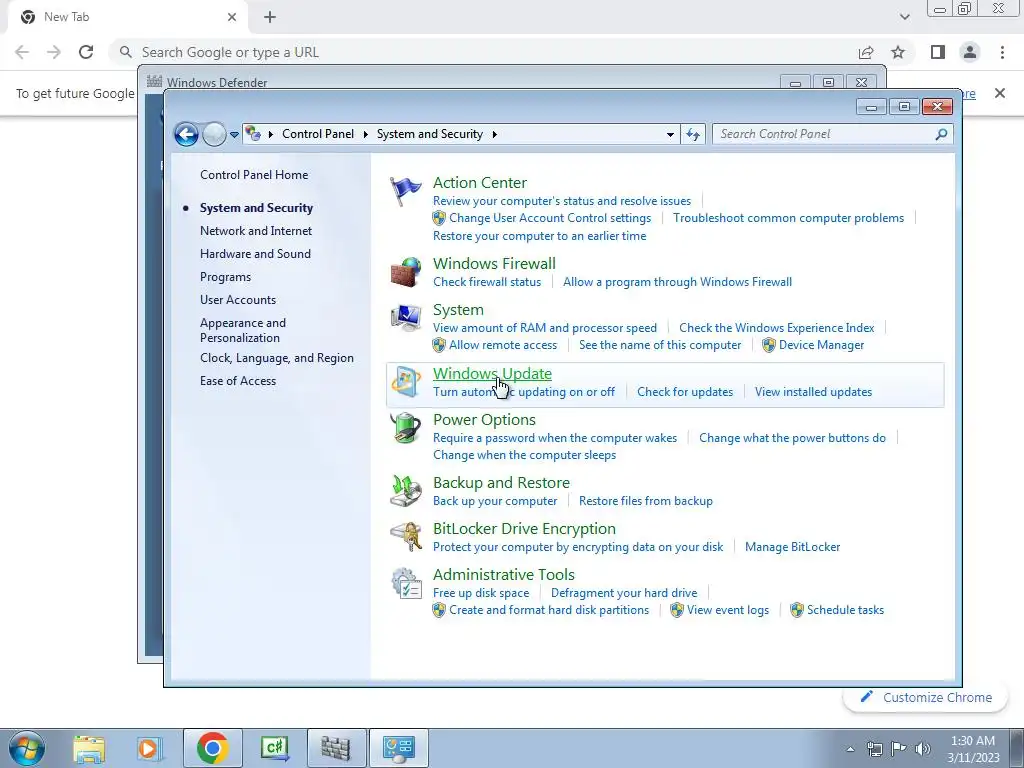
Task: Click the Search Control Panel magnifier icon
Action: (x=941, y=134)
